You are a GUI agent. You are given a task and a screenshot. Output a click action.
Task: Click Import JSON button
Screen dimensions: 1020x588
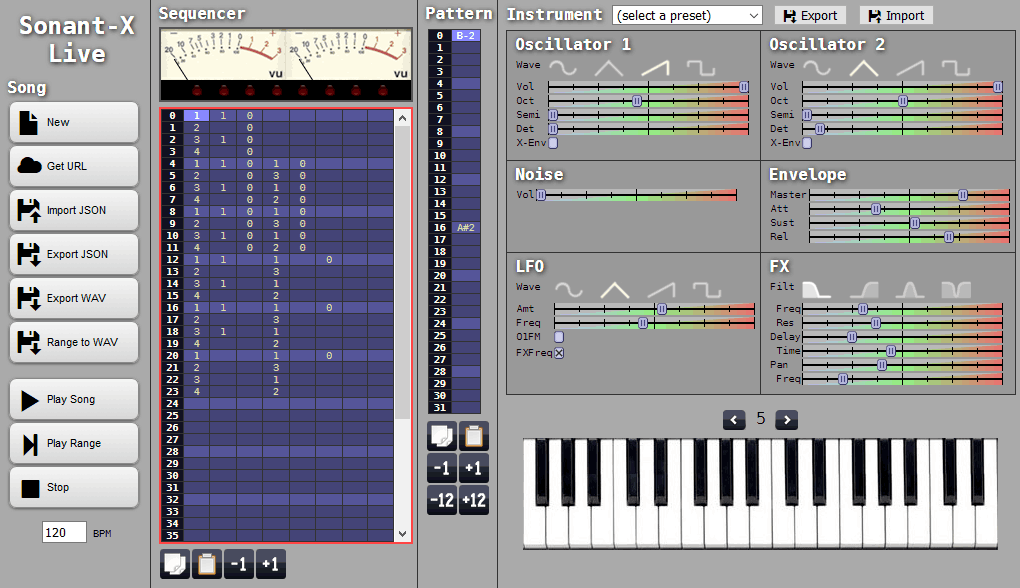pyautogui.click(x=74, y=210)
